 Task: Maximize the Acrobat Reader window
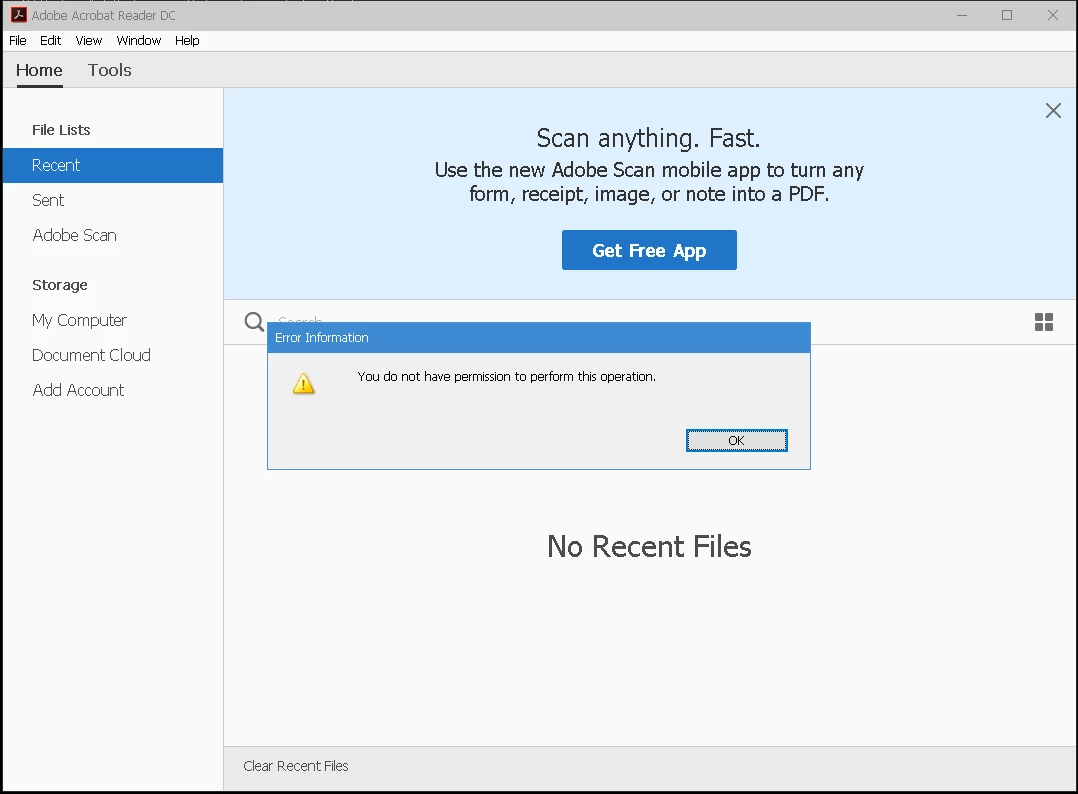[1006, 15]
